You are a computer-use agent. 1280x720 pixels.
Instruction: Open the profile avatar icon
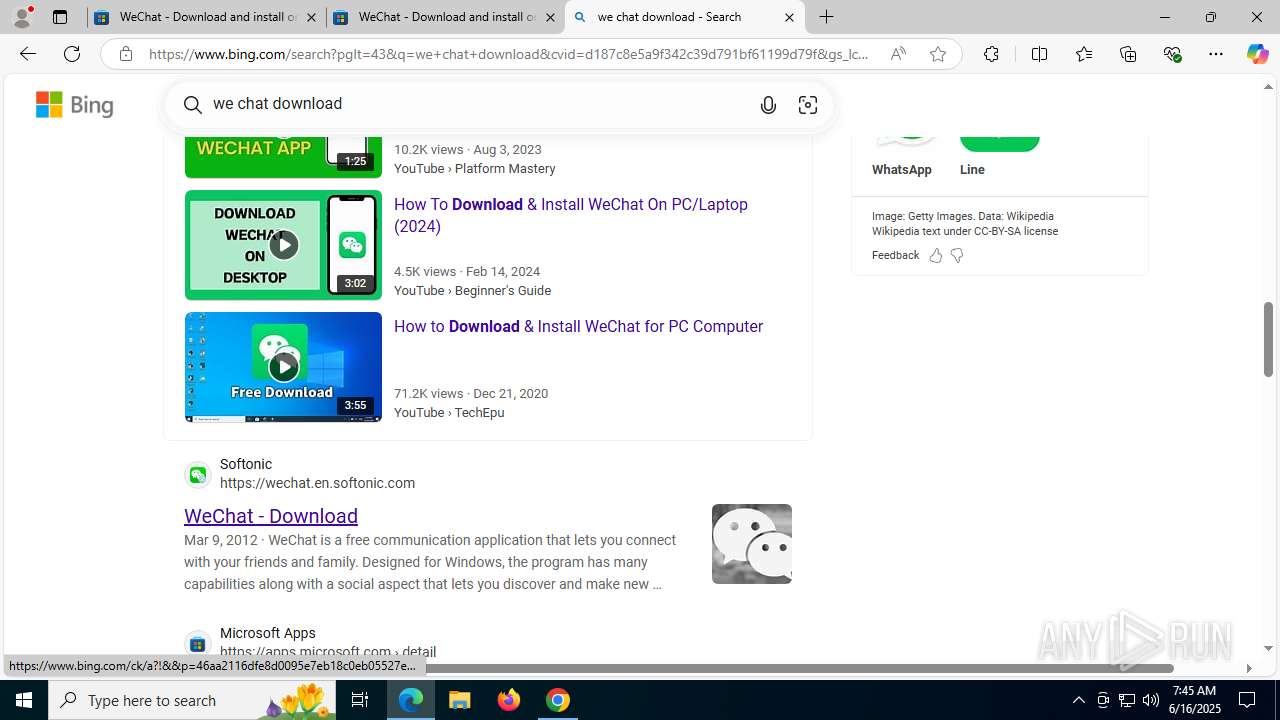pyautogui.click(x=22, y=17)
